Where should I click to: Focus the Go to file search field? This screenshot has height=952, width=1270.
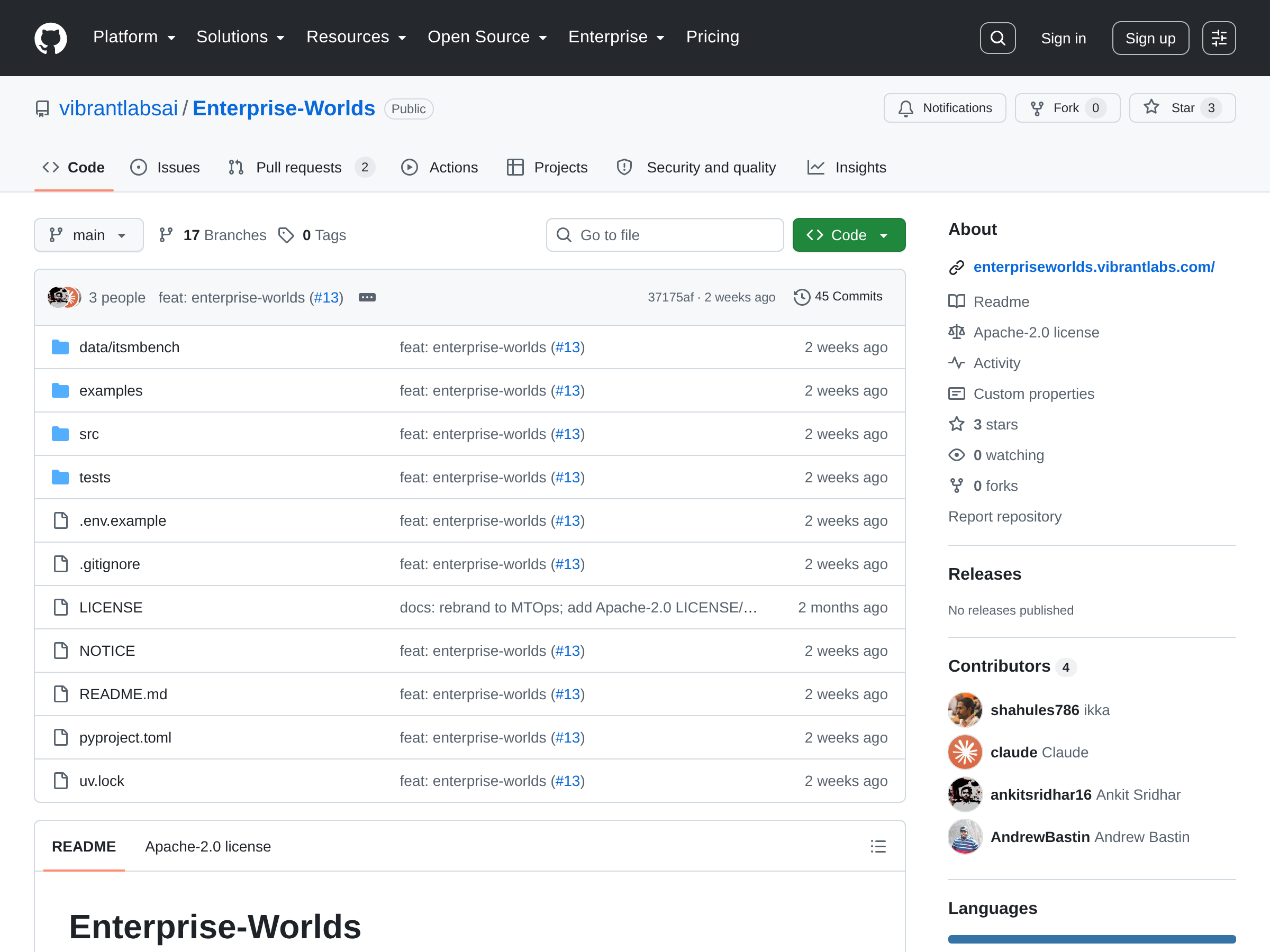click(x=664, y=235)
